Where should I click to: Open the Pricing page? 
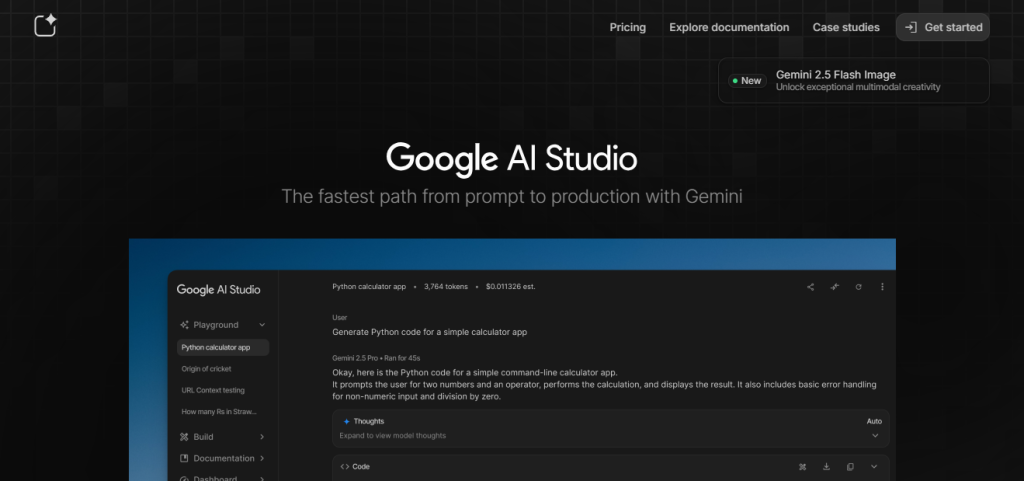click(x=628, y=27)
